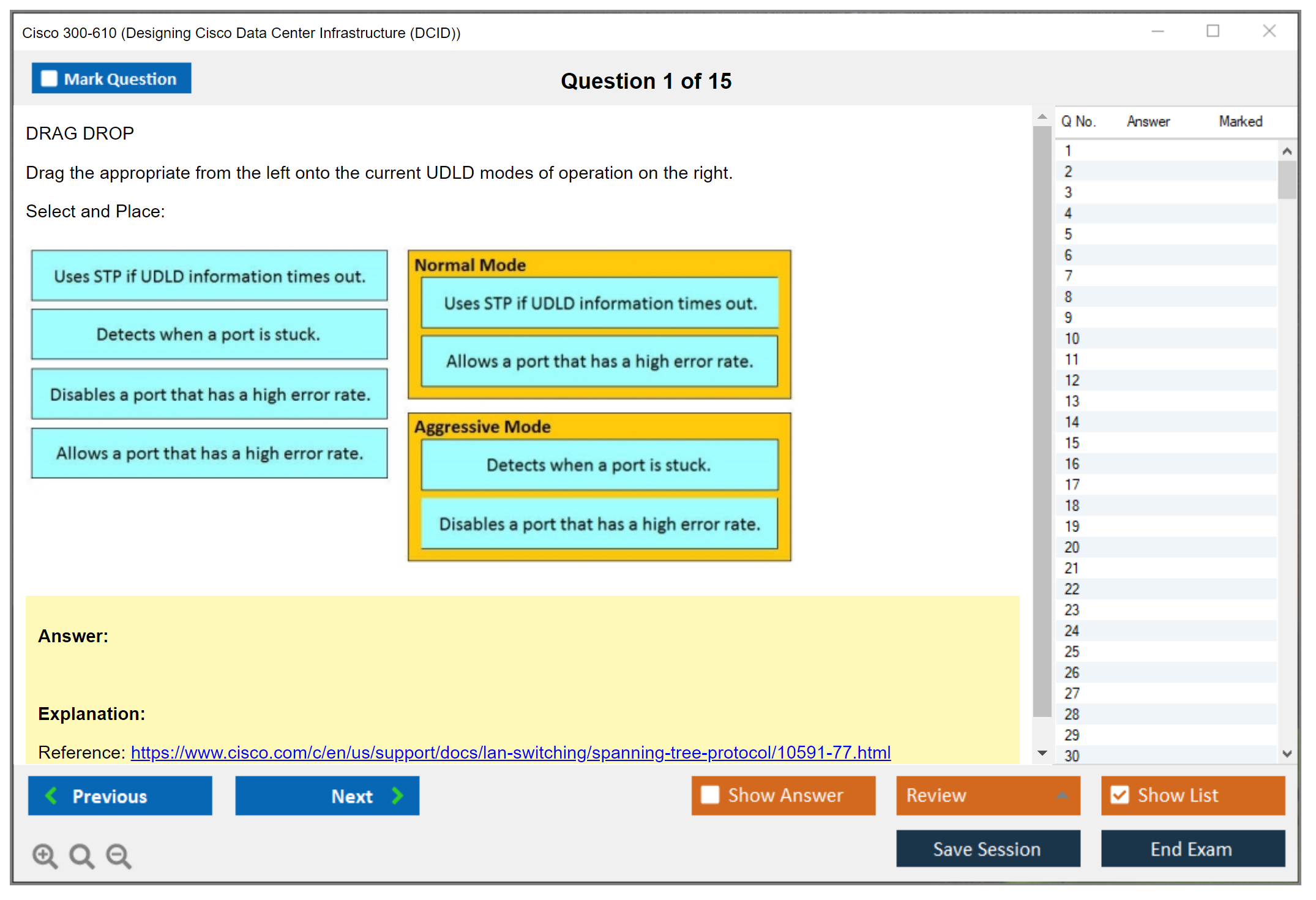Uncheck the Show List checkbox
1316x900 pixels.
[1120, 795]
